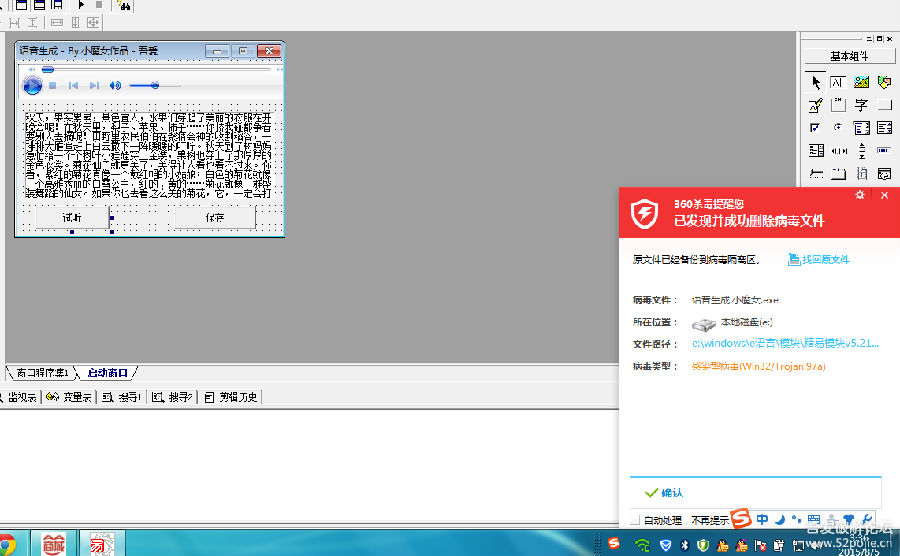Viewport: 900px width, 556px height.
Task: Mute the media player speaker icon
Action: [x=115, y=86]
